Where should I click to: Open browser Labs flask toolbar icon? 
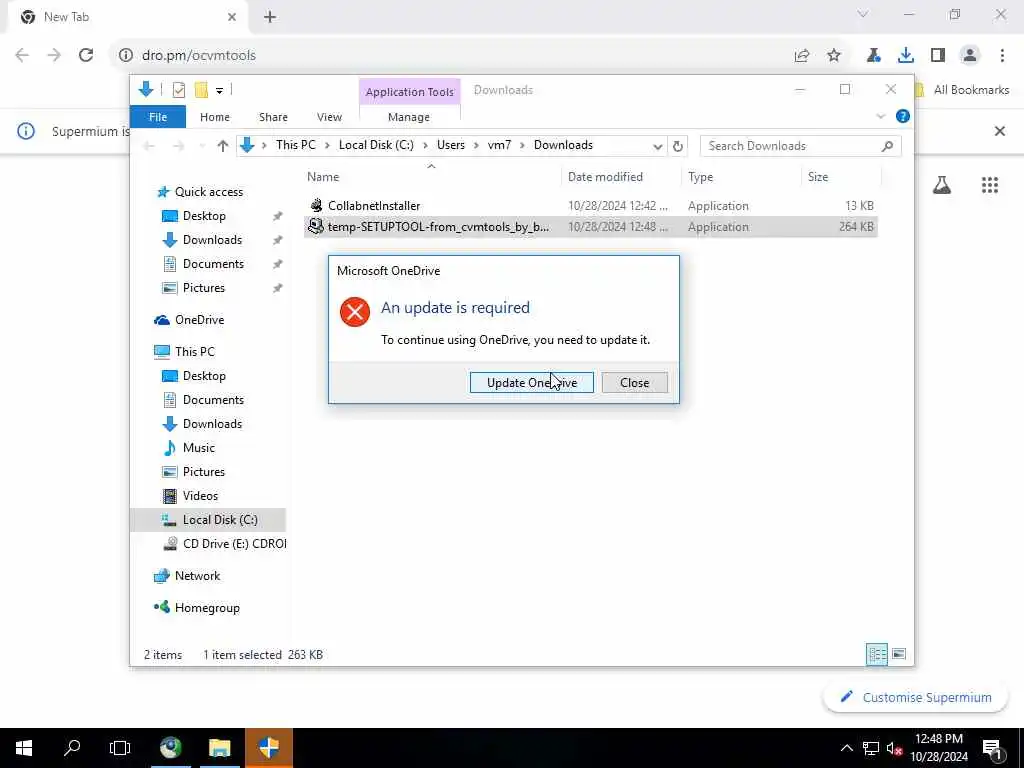874,56
